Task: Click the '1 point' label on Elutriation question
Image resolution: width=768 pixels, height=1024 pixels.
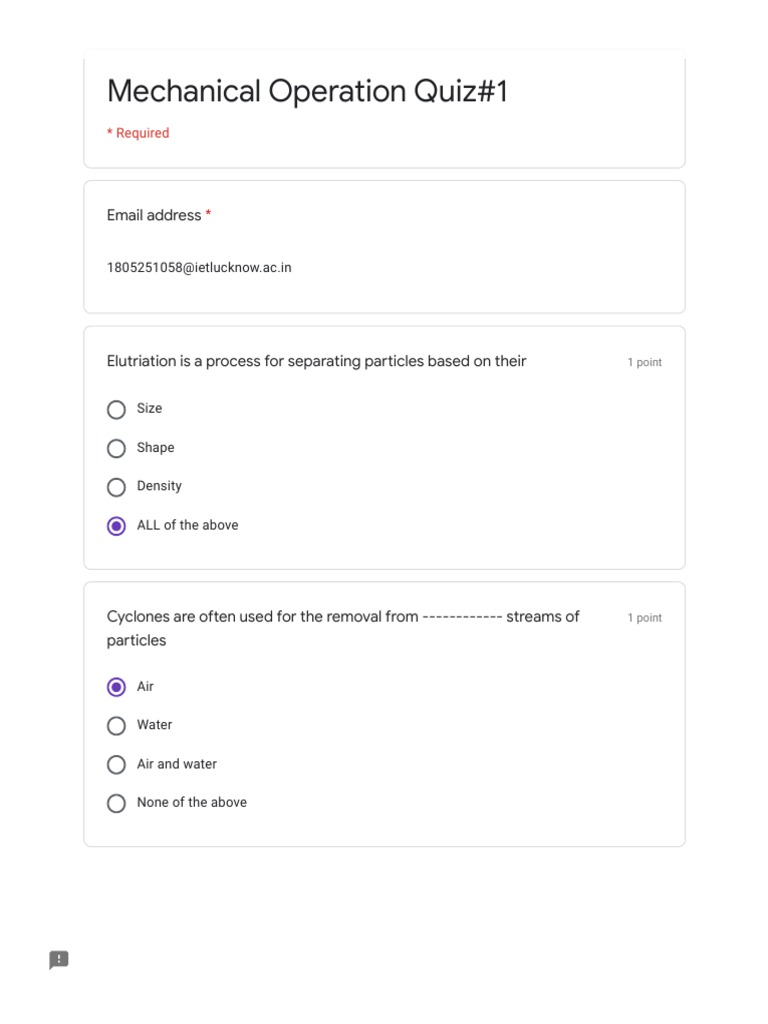Action: pyautogui.click(x=644, y=363)
